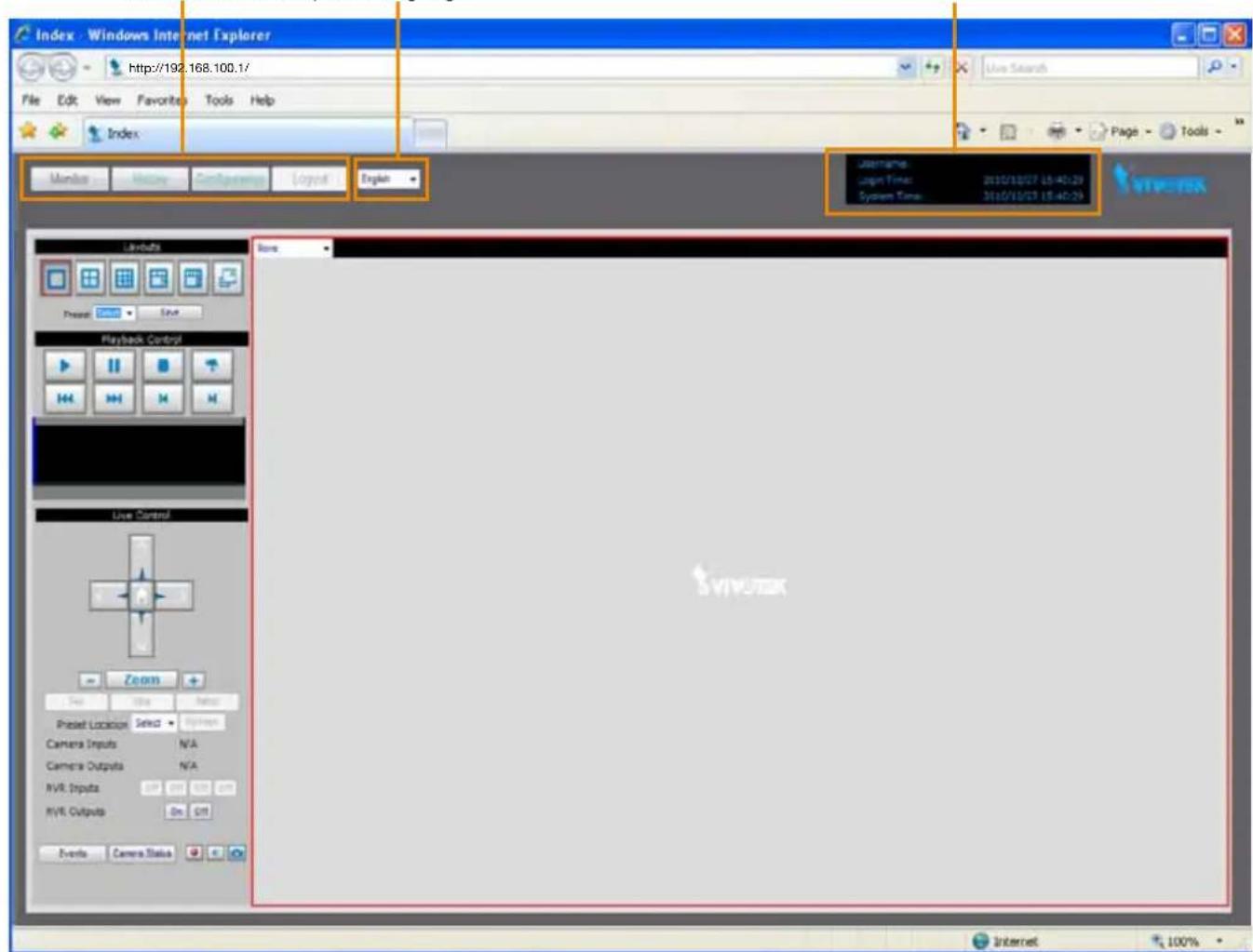Open the Favorites Center star

tap(28, 131)
